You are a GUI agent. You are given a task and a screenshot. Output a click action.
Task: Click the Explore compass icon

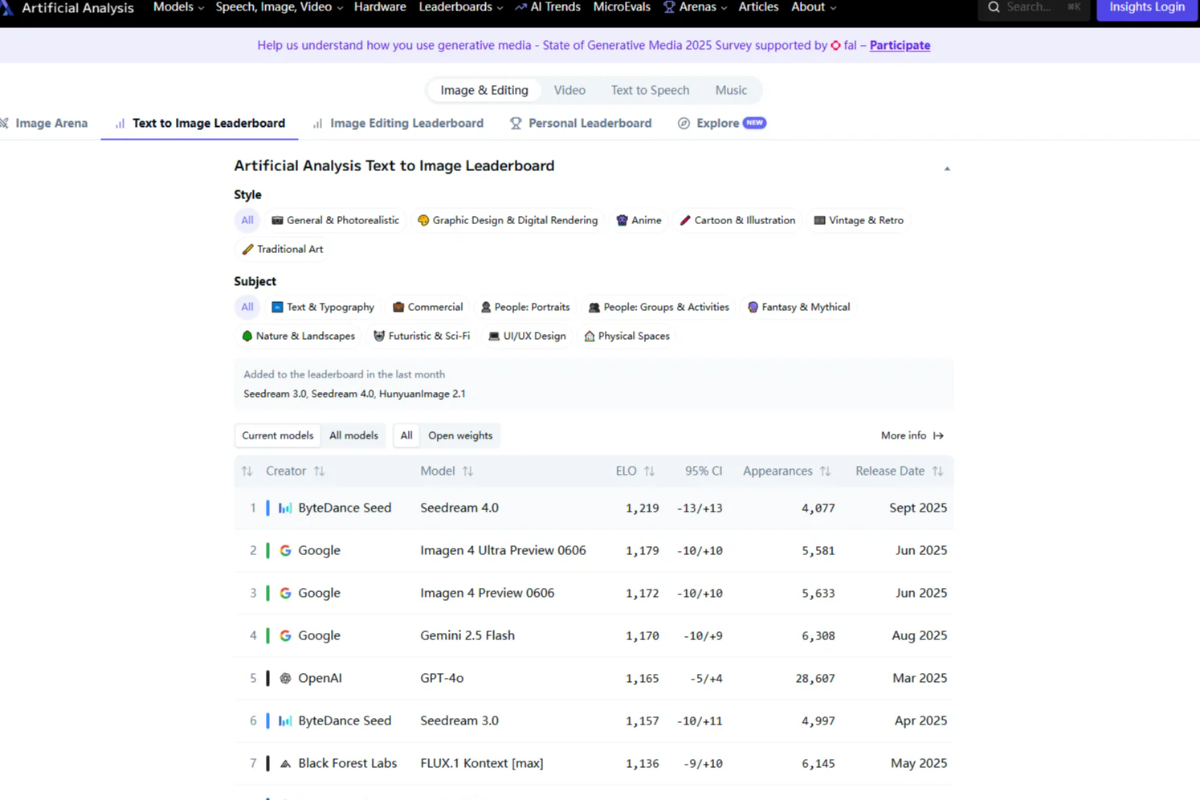tap(684, 123)
